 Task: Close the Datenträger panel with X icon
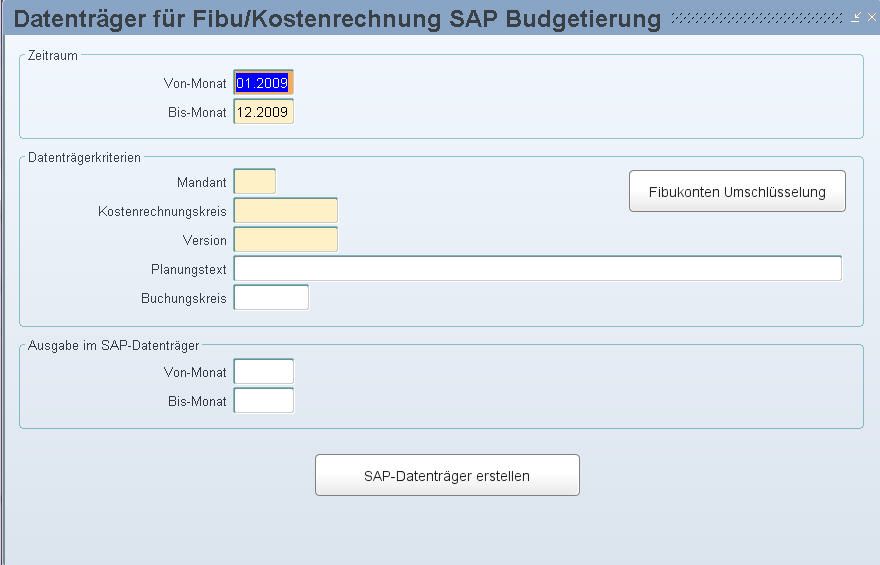click(x=870, y=18)
